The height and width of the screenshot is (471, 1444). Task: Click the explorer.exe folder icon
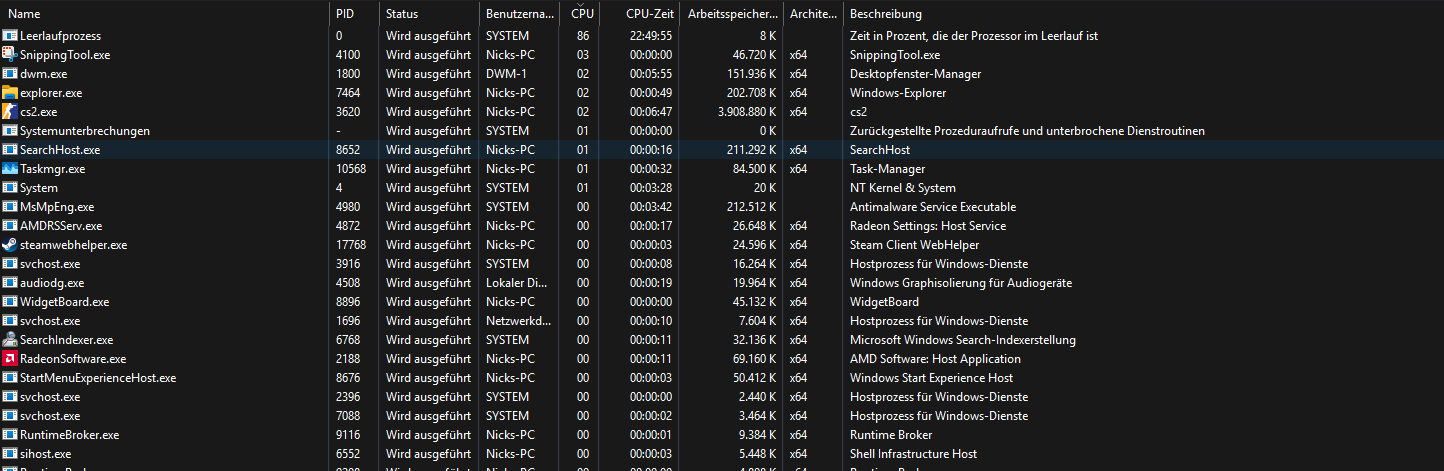coord(10,93)
